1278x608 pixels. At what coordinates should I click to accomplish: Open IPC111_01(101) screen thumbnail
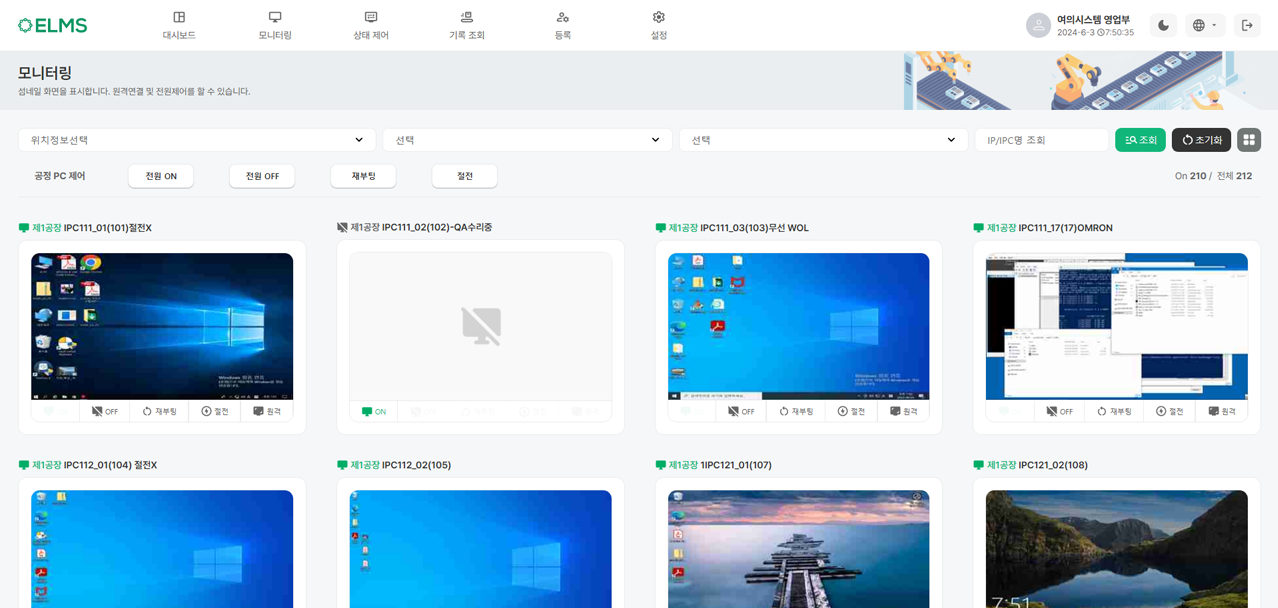tap(162, 326)
